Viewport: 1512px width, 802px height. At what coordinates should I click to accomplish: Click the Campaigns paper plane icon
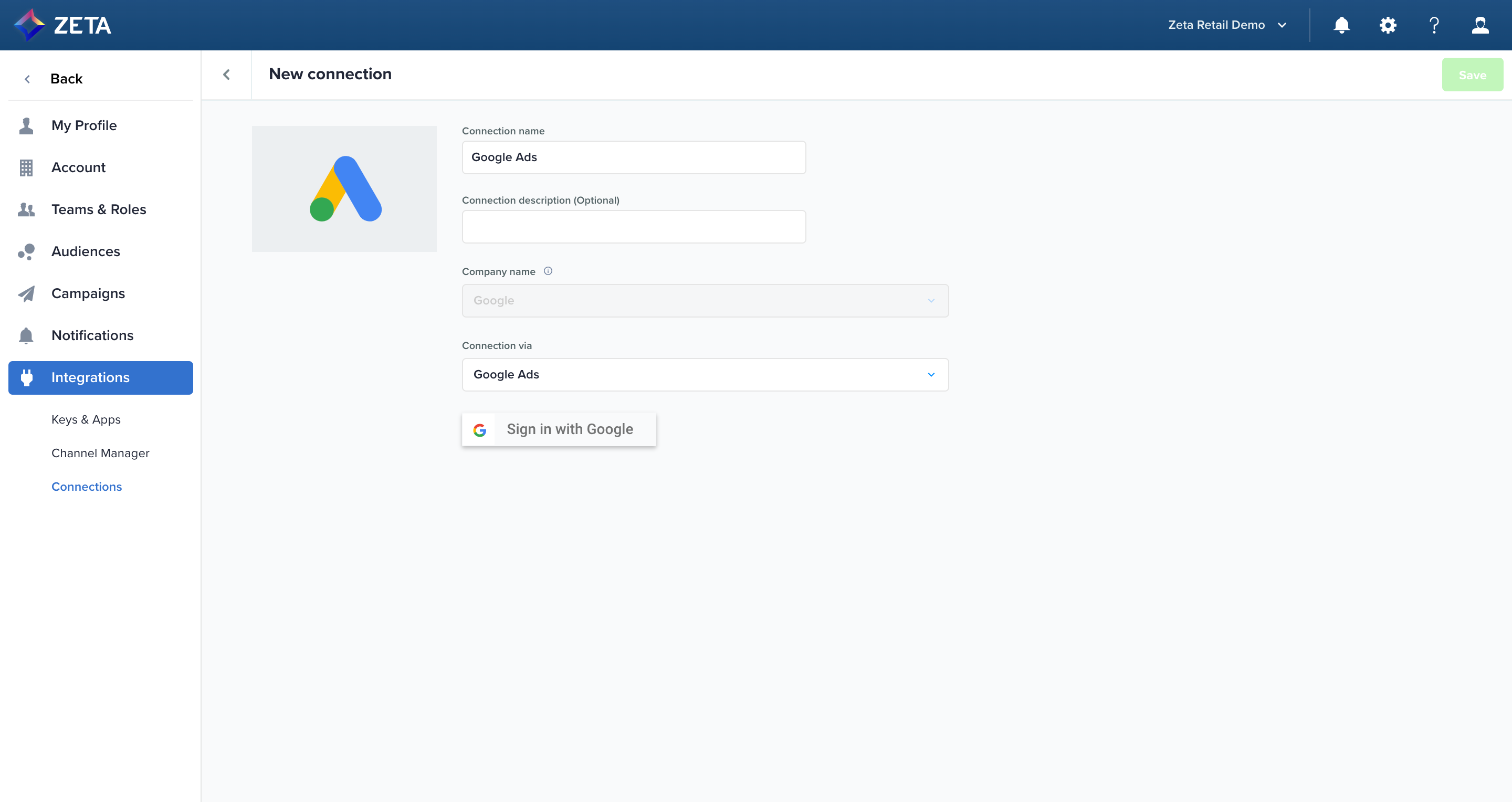coord(26,293)
